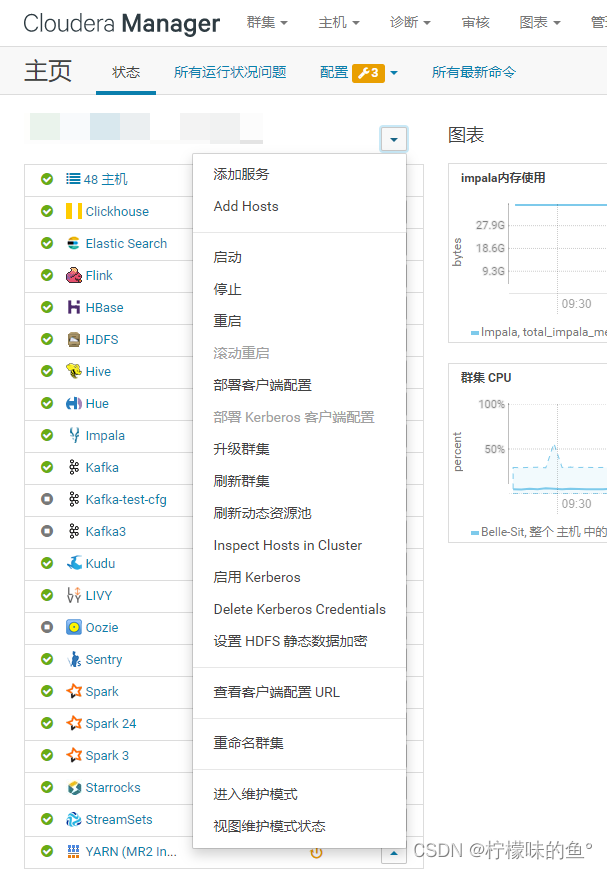Select 升级群集 menu entry

(299, 449)
